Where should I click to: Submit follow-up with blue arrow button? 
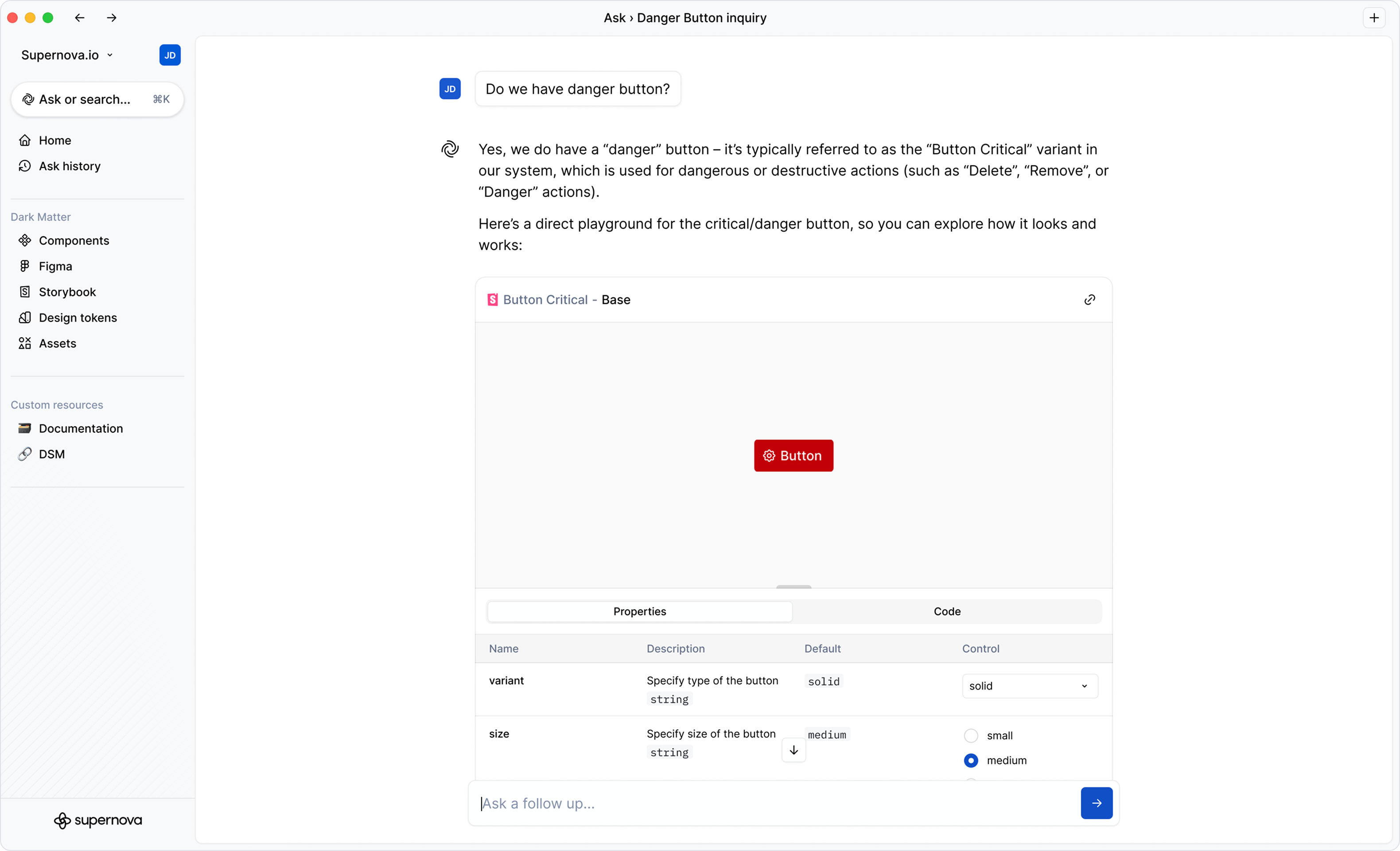coord(1096,803)
